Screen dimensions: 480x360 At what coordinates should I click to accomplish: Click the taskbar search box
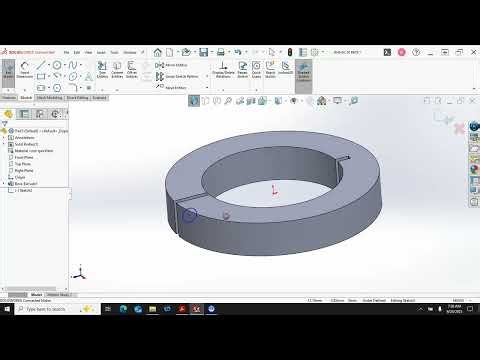coord(57,309)
